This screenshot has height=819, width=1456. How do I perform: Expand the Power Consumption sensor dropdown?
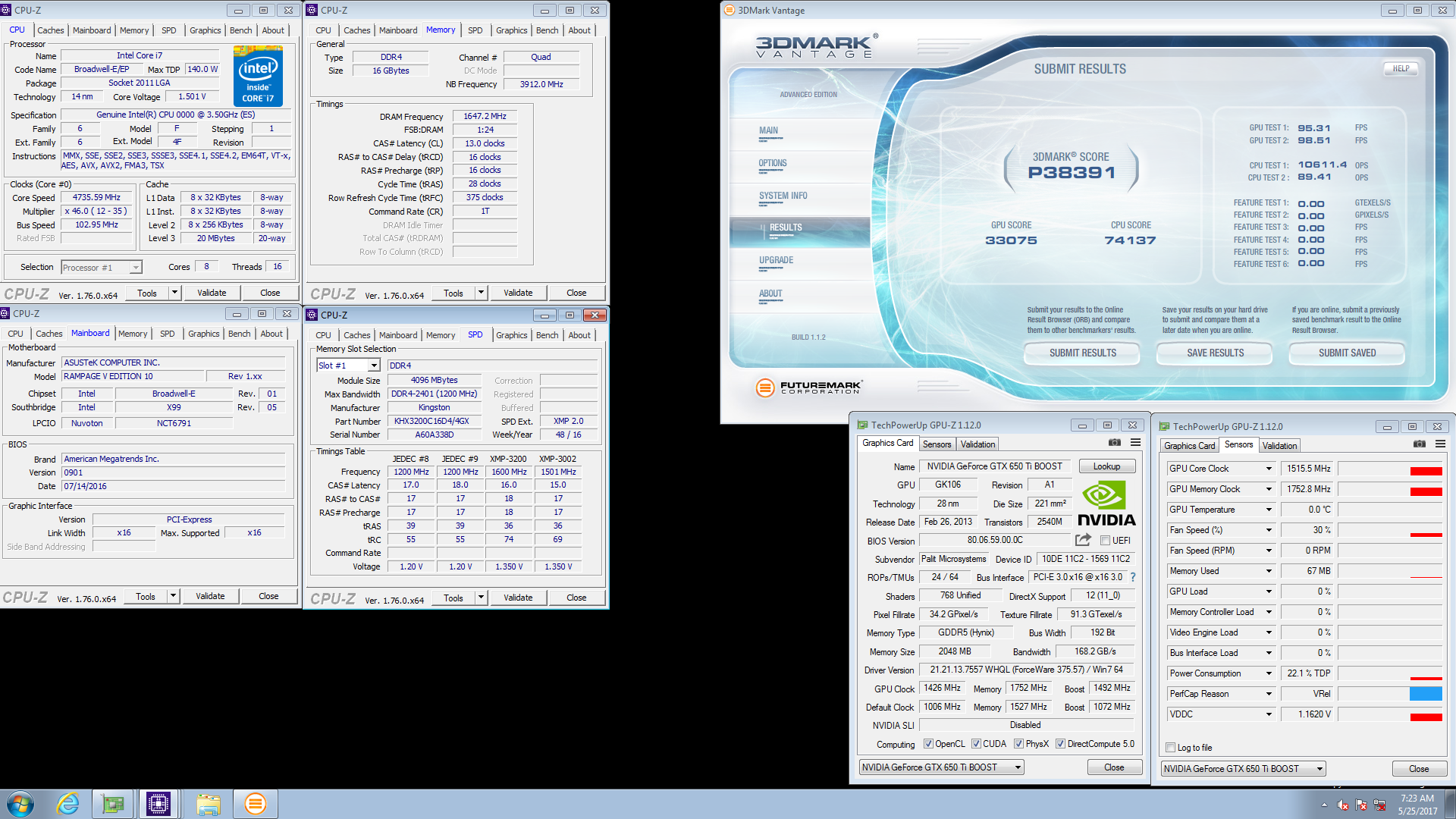click(1268, 673)
